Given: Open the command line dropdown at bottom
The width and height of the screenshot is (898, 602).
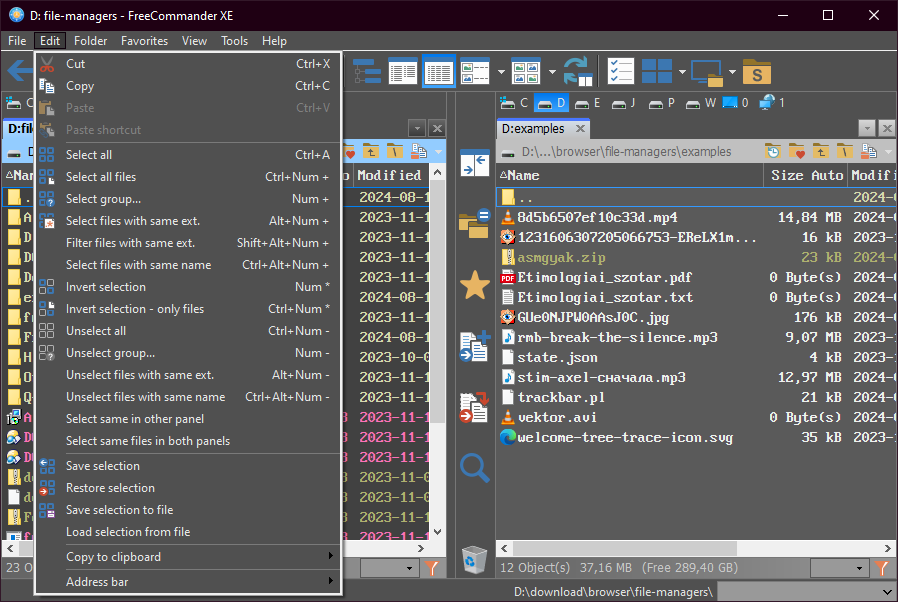Looking at the screenshot, I should [x=885, y=592].
